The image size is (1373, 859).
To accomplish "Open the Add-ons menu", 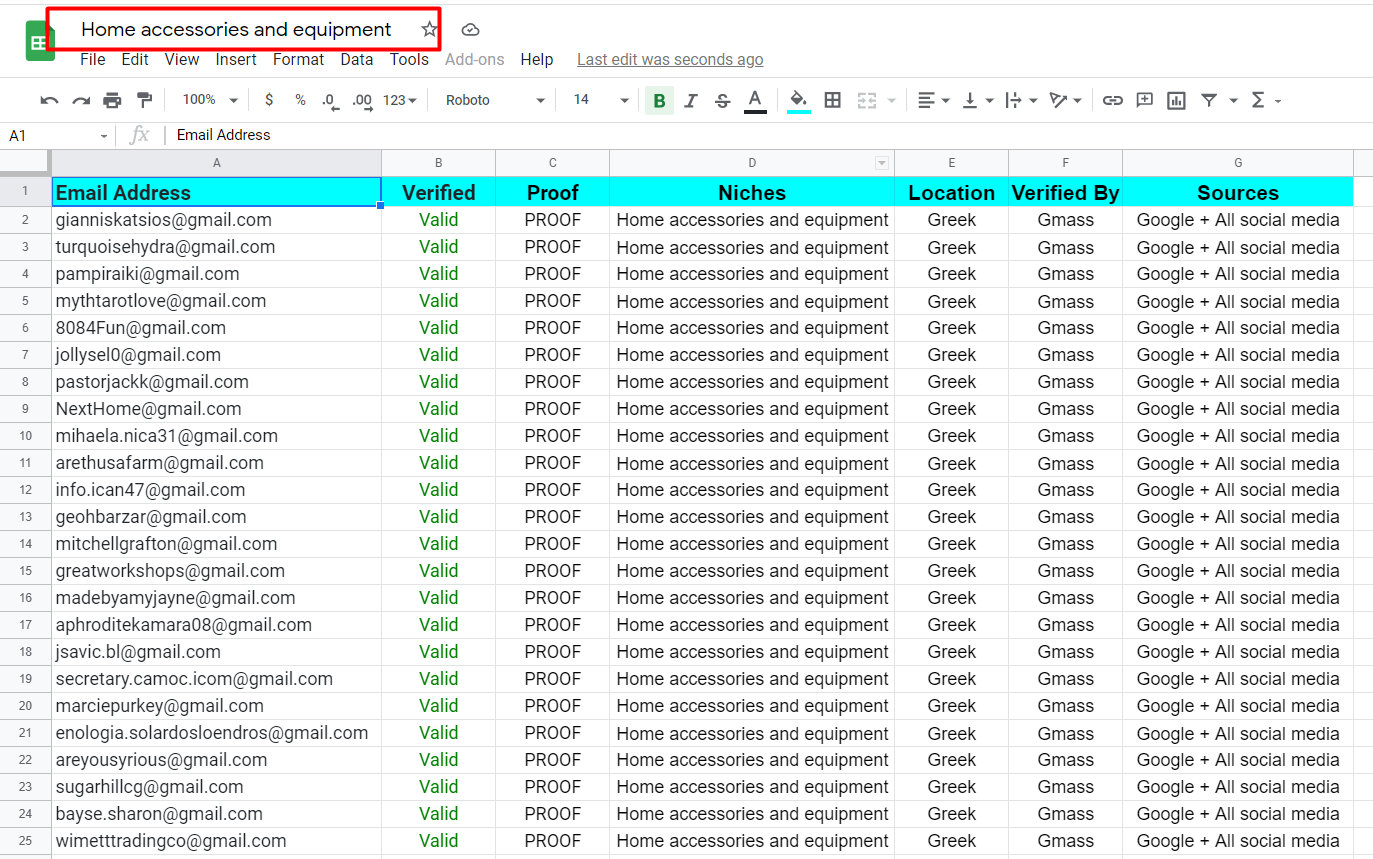I will coord(474,59).
